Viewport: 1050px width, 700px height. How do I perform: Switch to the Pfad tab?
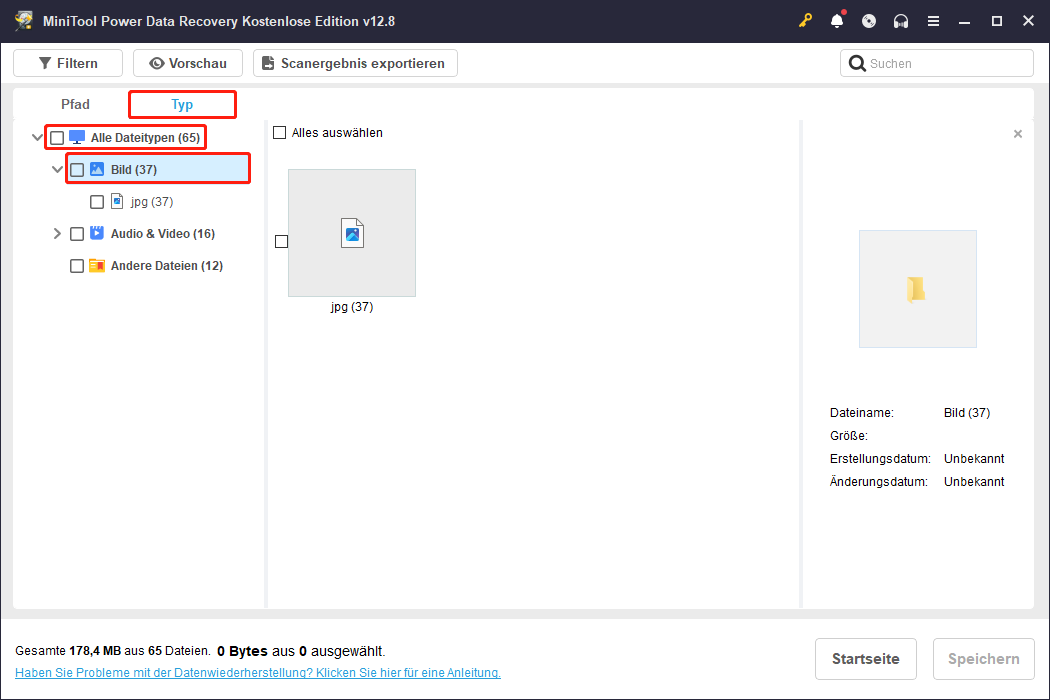click(75, 103)
